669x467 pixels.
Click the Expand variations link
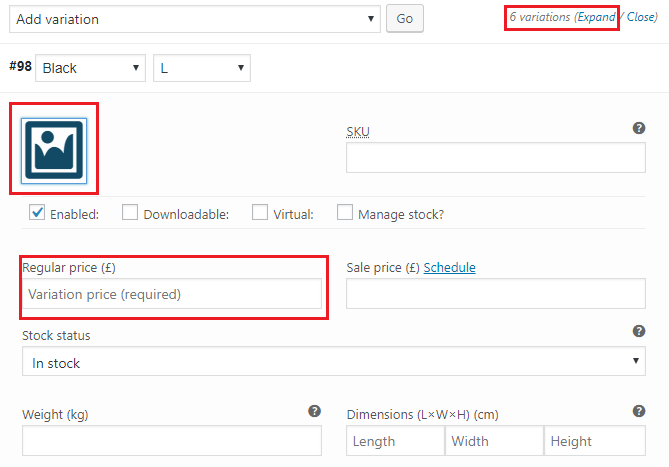tap(596, 17)
